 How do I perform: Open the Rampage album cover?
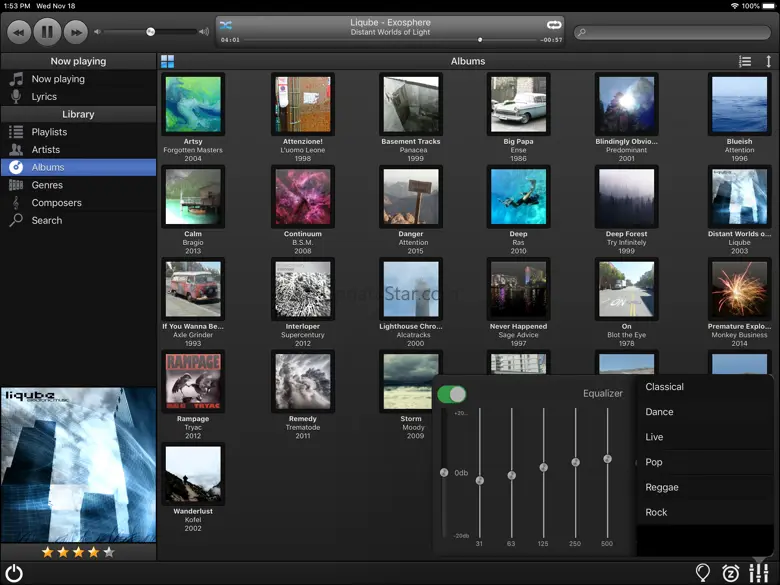[193, 382]
